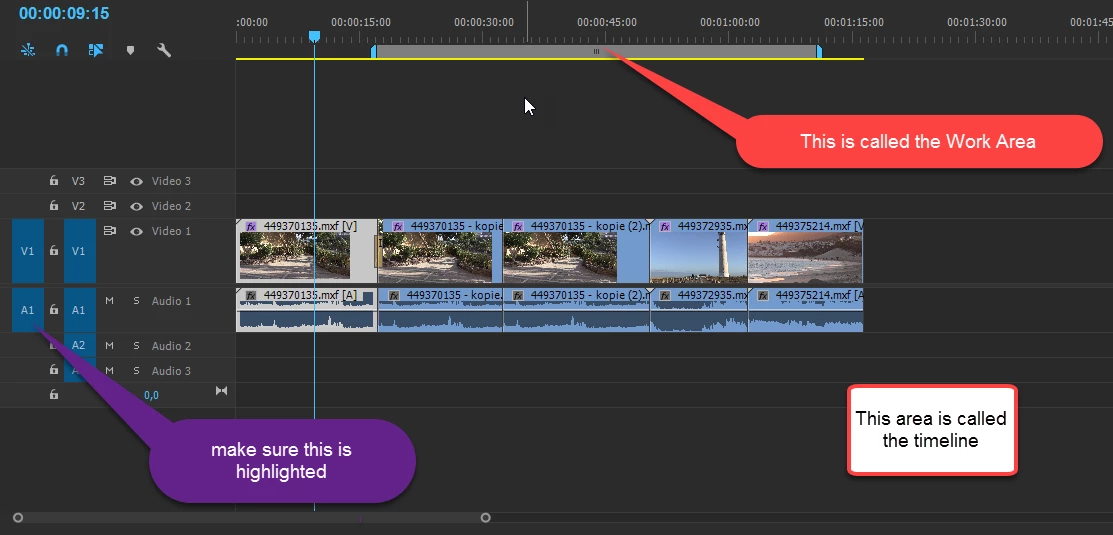Click the horizontal zoom scrollbar right handle
This screenshot has width=1113, height=535.
pos(486,518)
